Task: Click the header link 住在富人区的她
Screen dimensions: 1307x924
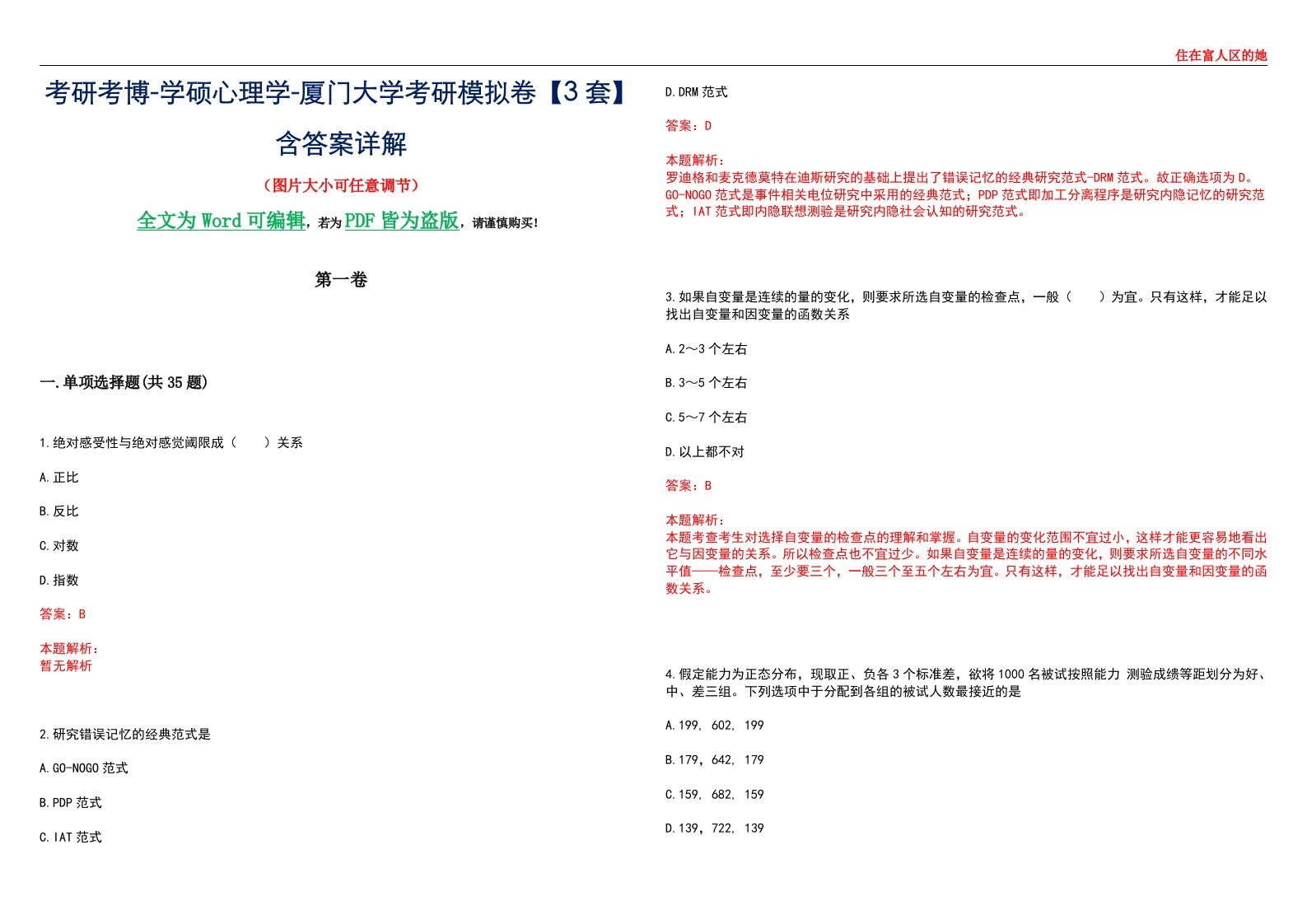Action: (1221, 55)
